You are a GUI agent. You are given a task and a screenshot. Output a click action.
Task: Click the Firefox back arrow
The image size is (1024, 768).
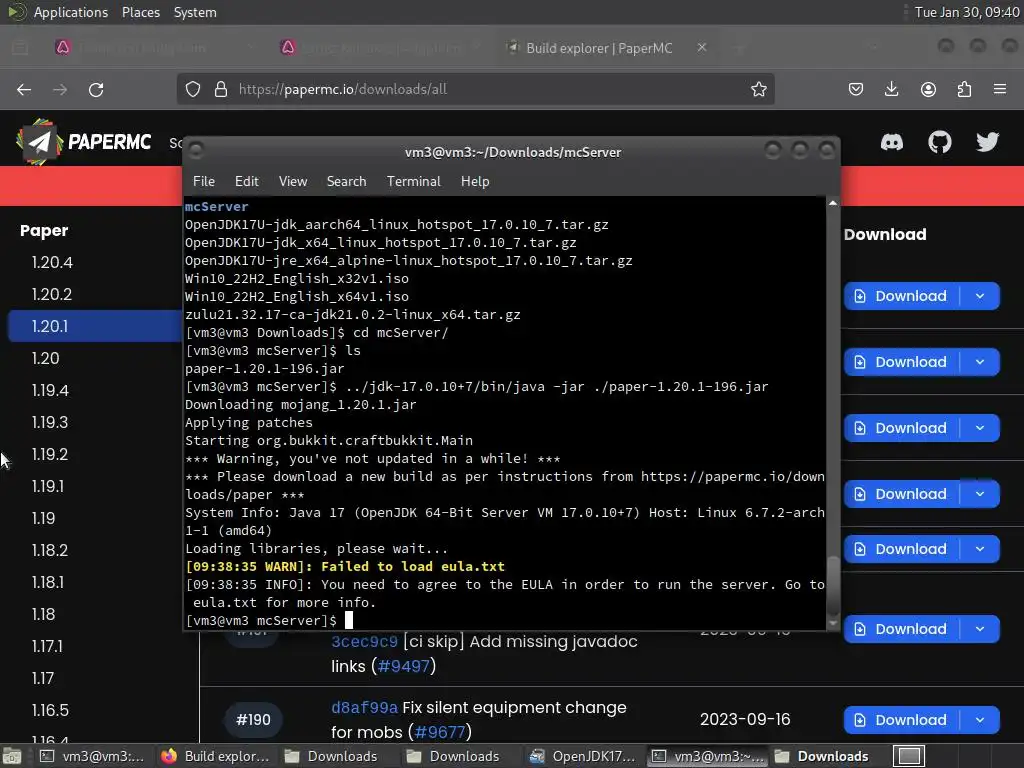pyautogui.click(x=24, y=89)
